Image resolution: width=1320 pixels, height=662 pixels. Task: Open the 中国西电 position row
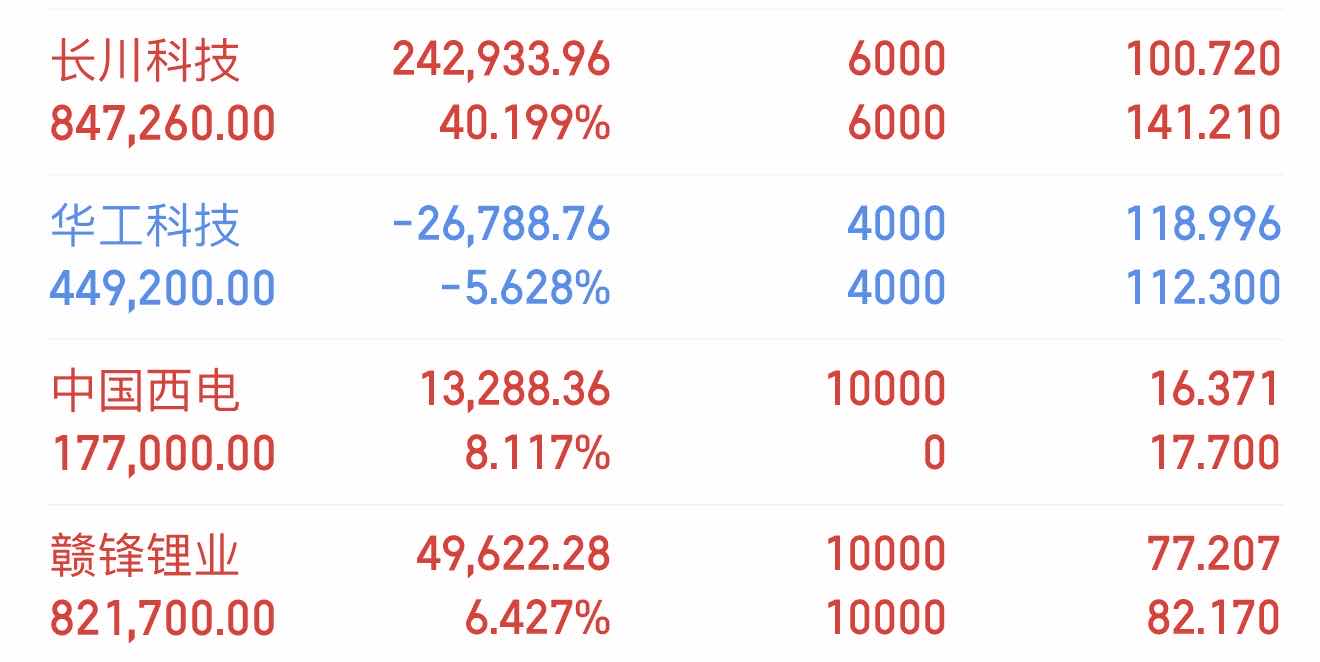666,422
